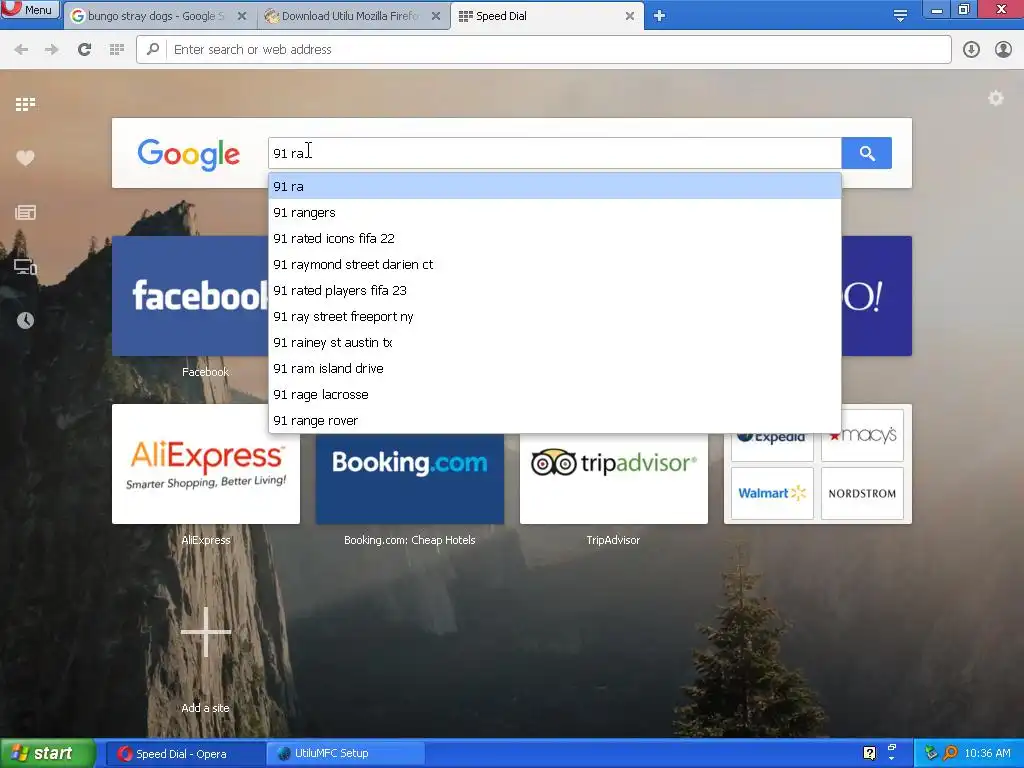Click the "TripAdvisor" tile label
The height and width of the screenshot is (768, 1024).
click(x=613, y=540)
